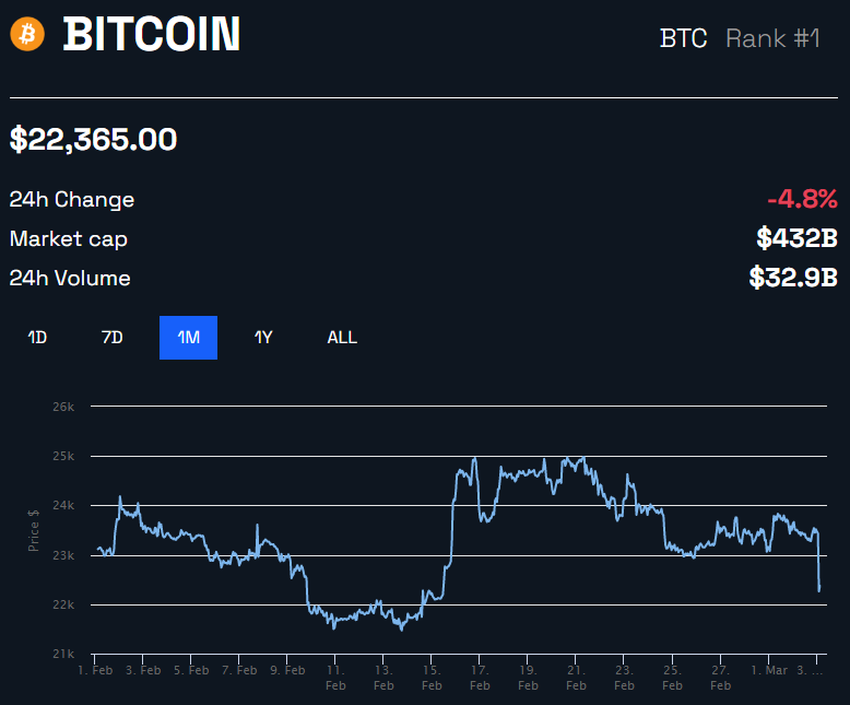Select the 7D timeframe
The image size is (850, 705).
click(112, 337)
